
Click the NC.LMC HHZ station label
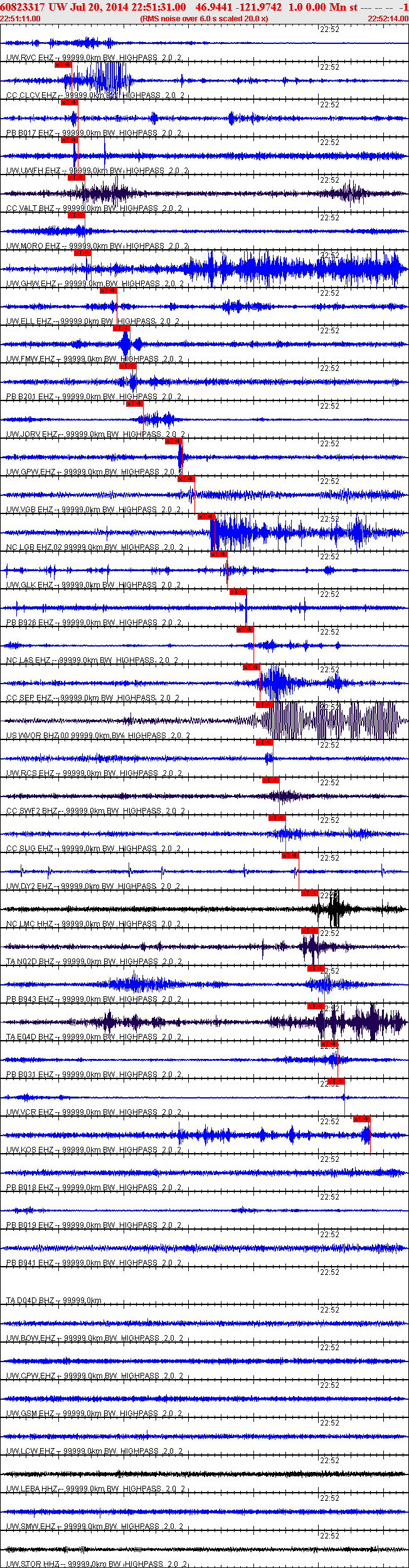(30, 924)
